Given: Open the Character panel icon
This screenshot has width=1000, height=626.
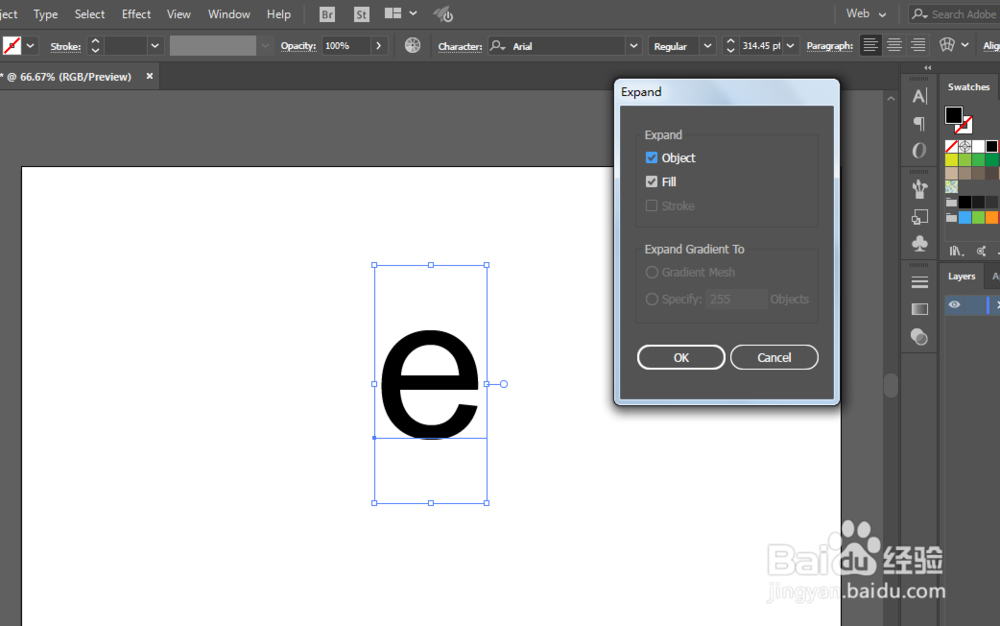Looking at the screenshot, I should pos(919,96).
